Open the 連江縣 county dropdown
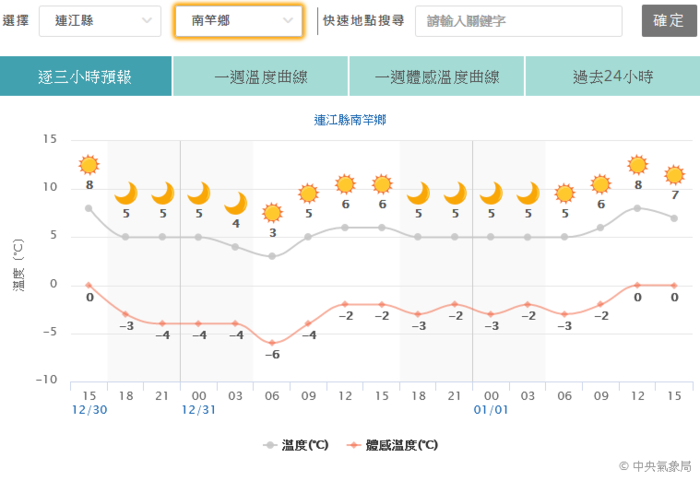 (x=100, y=21)
